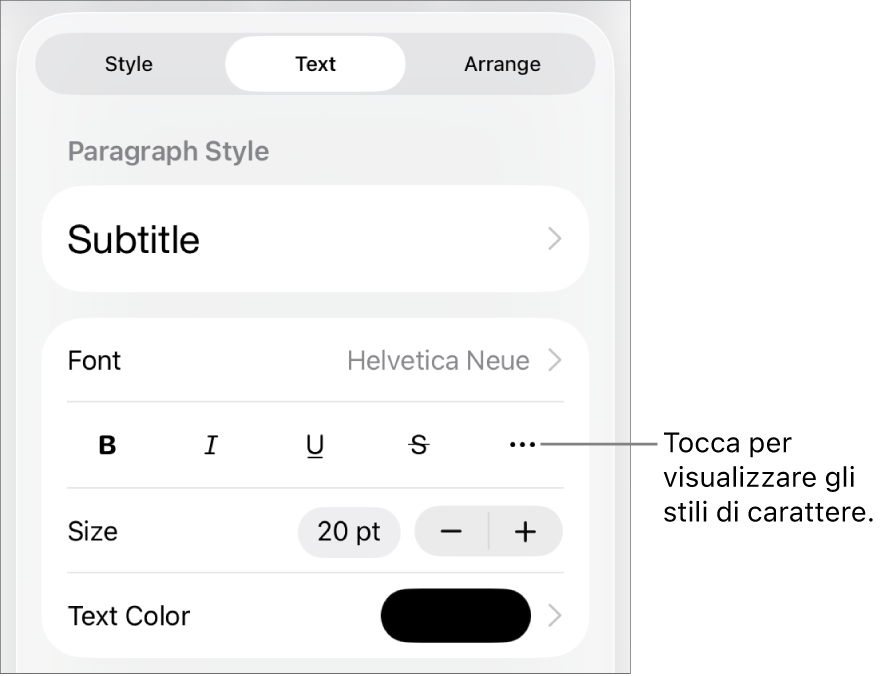Toggle italic text formatting
This screenshot has width=883, height=676.
(211, 446)
